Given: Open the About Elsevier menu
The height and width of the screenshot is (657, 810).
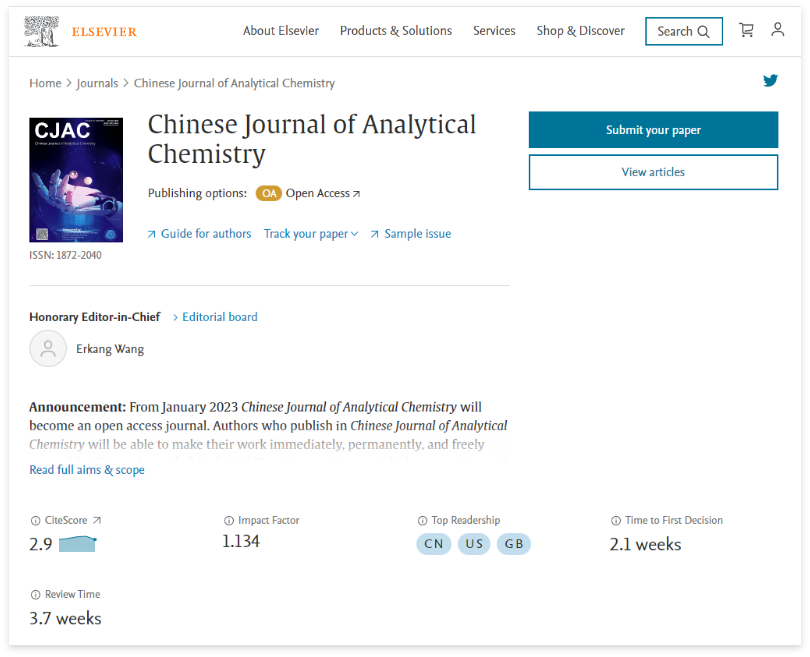Looking at the screenshot, I should click(281, 31).
